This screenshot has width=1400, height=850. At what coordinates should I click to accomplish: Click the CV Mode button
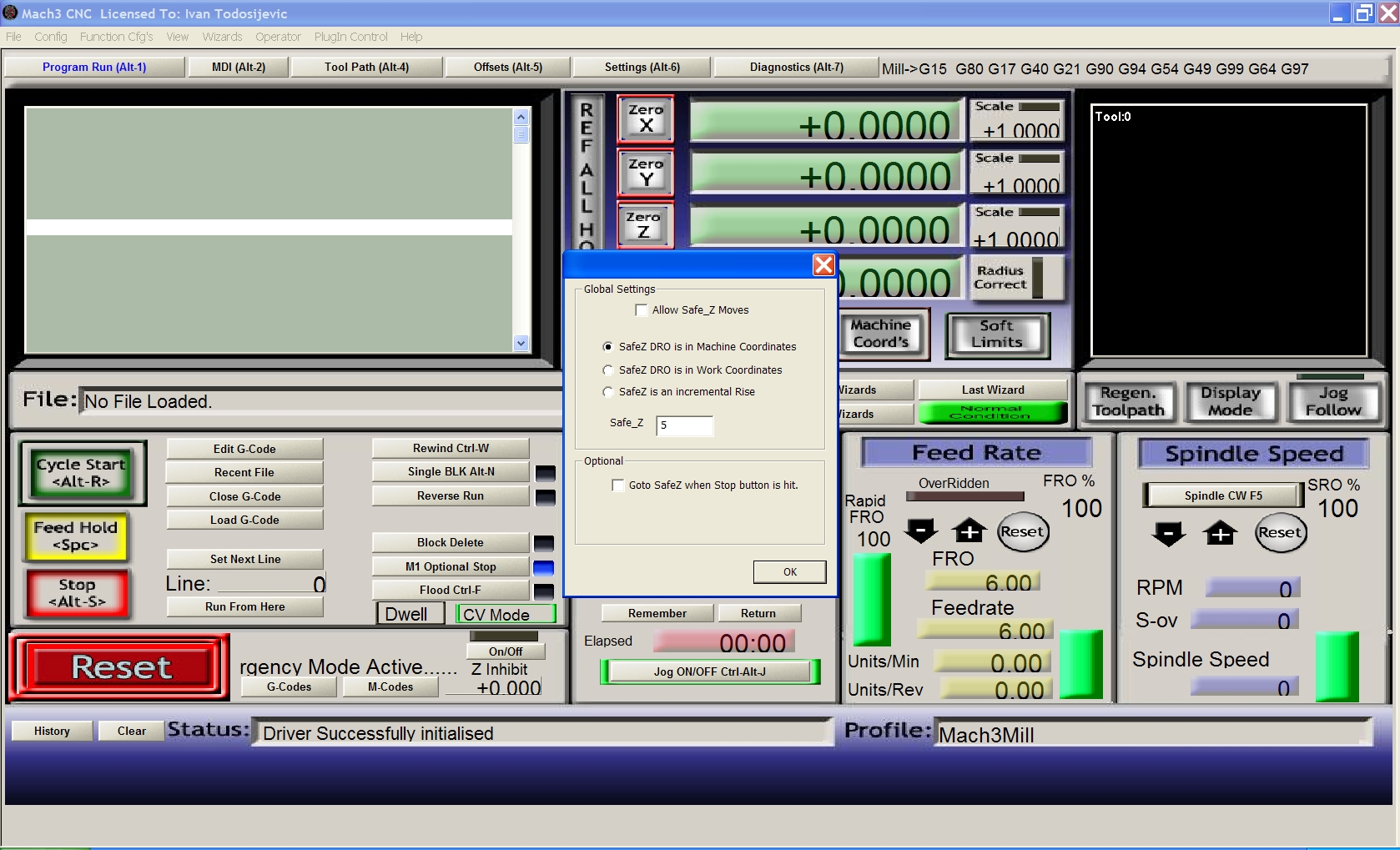pos(506,615)
